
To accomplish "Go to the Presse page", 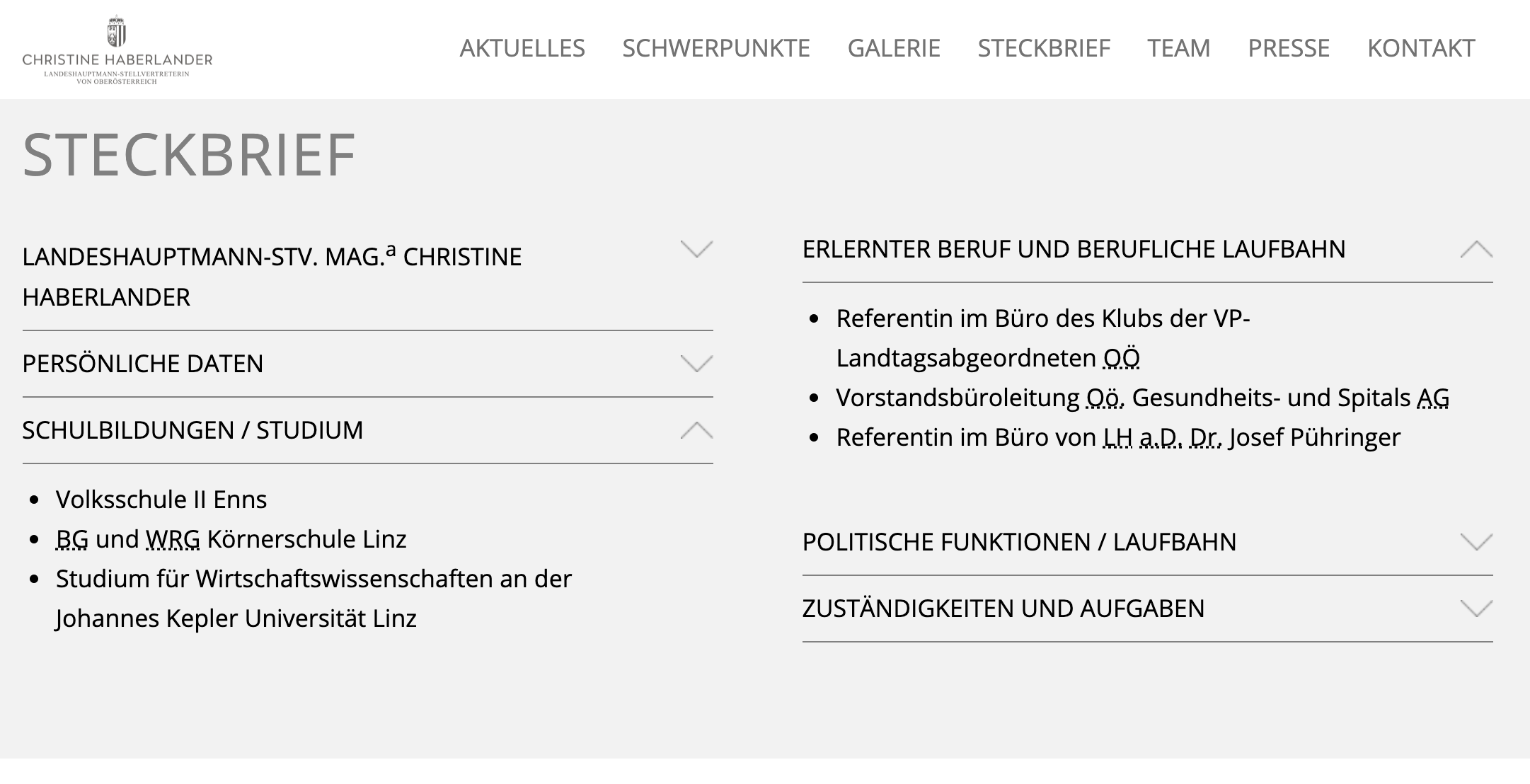I will point(1289,48).
